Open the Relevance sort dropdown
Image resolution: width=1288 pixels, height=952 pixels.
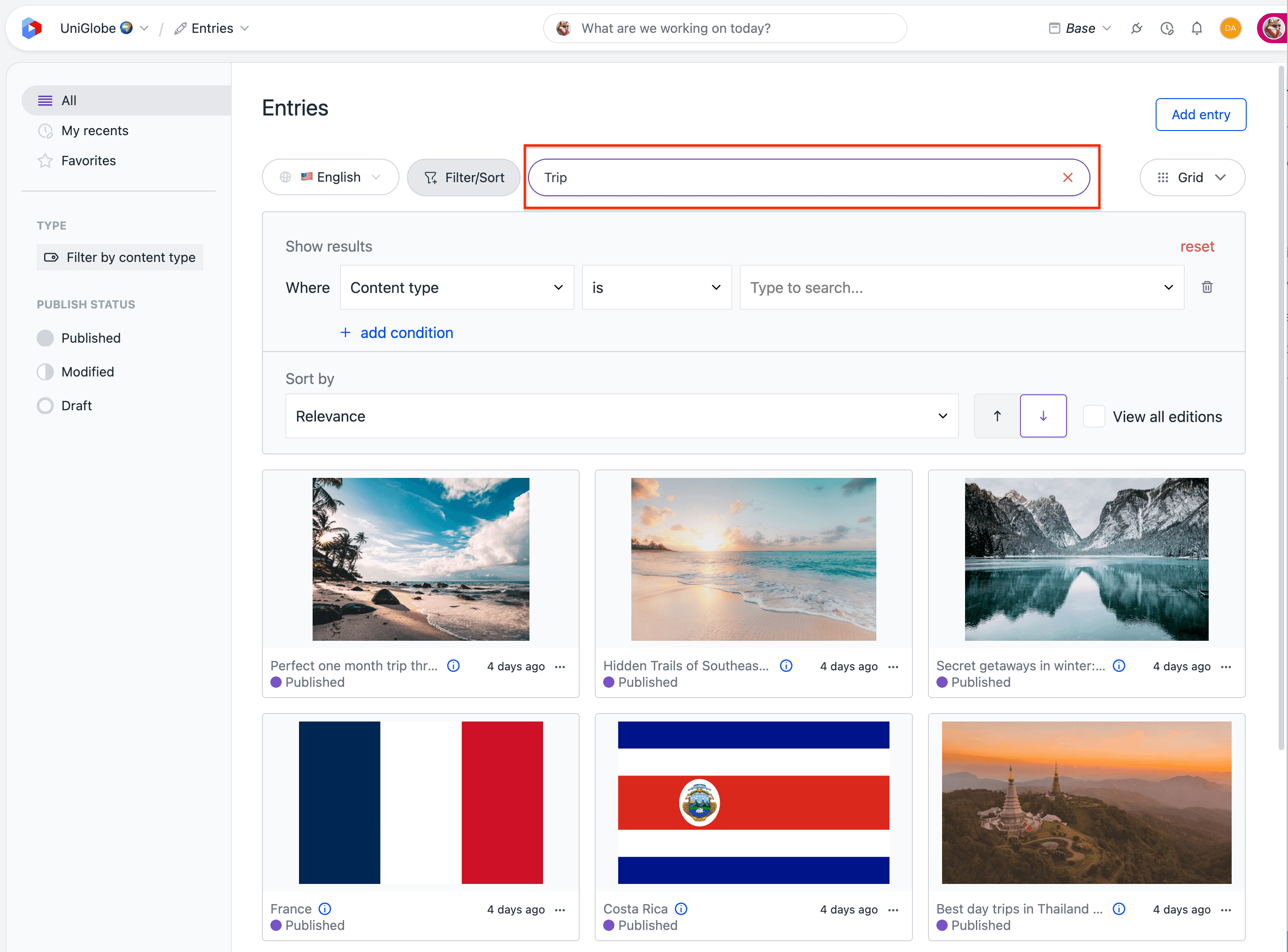pyautogui.click(x=622, y=416)
